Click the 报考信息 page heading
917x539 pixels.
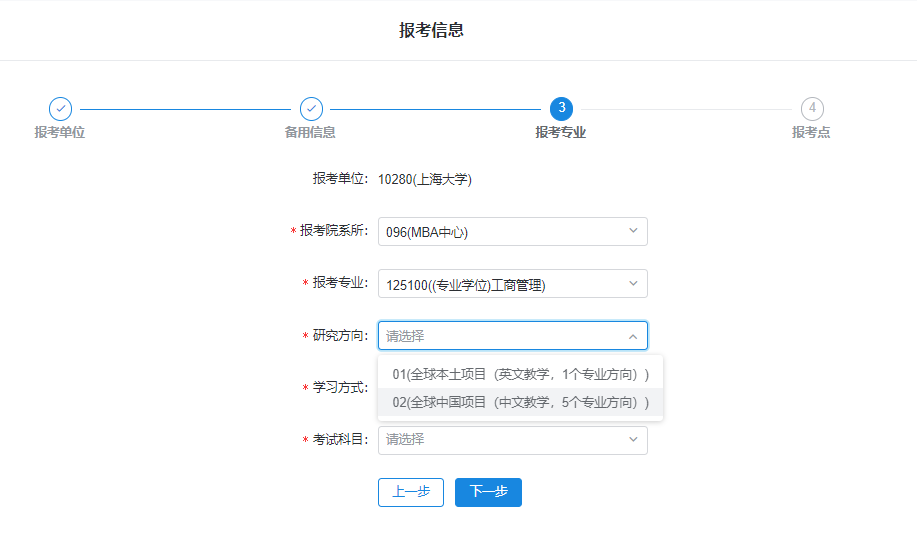(432, 30)
